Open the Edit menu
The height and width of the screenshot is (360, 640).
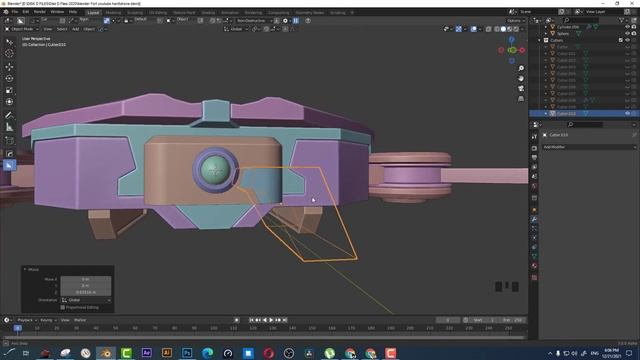pos(26,12)
